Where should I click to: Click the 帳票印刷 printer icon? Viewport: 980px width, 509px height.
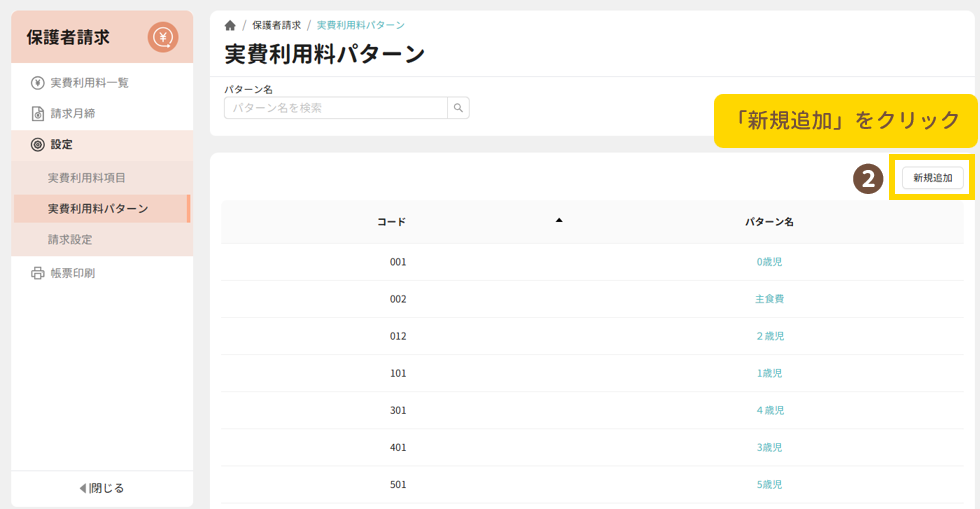(38, 273)
